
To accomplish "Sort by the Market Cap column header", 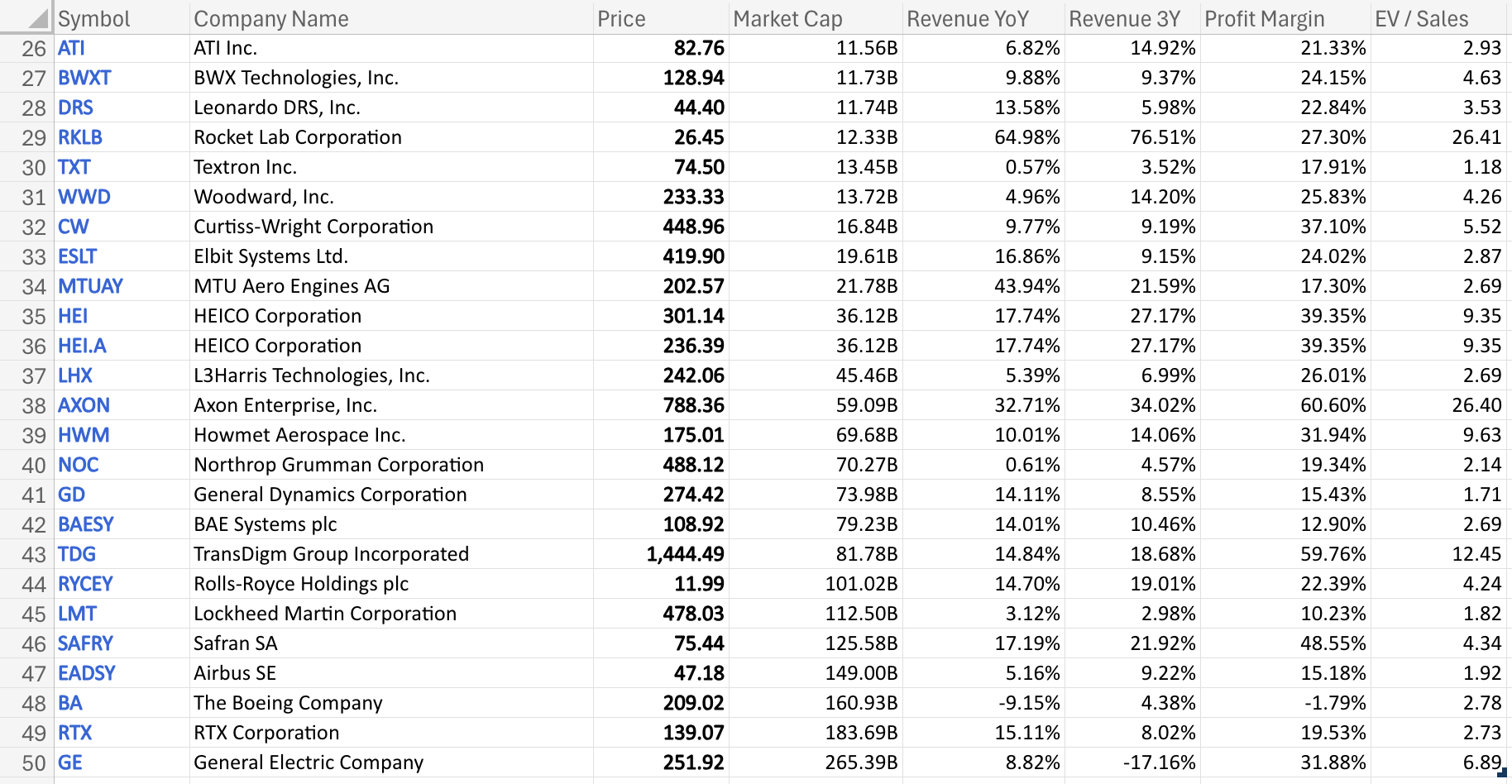I will tap(786, 18).
